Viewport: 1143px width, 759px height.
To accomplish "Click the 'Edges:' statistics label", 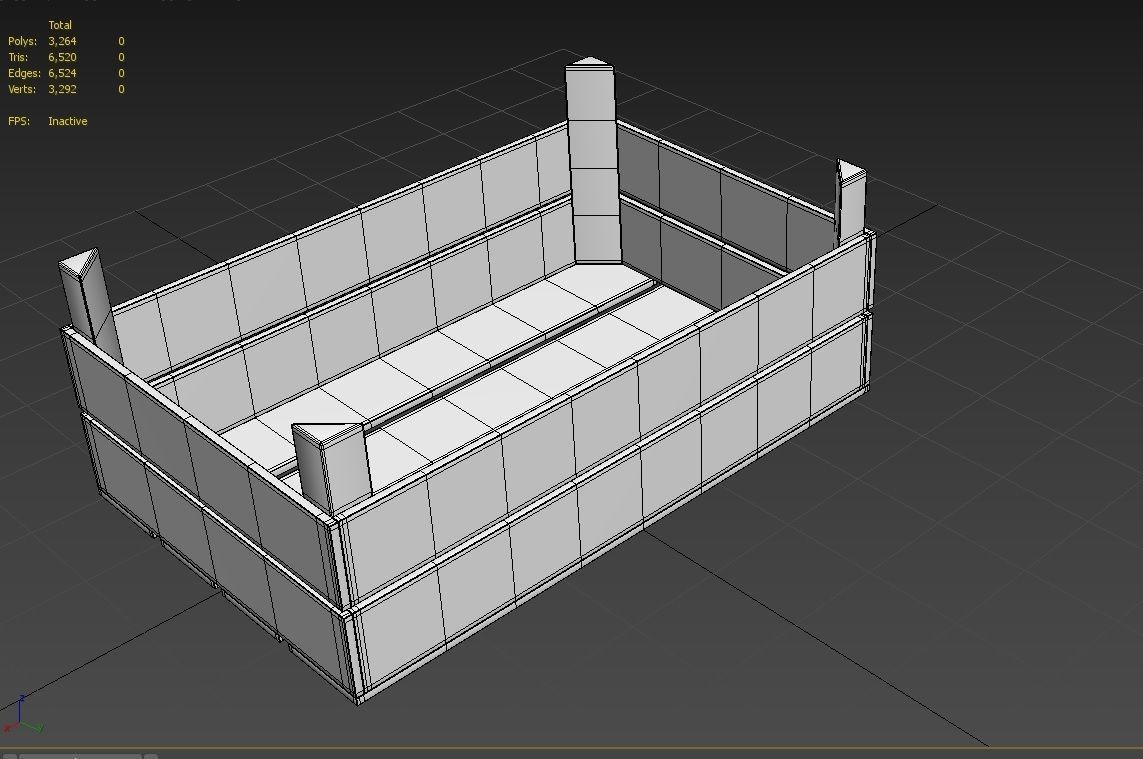I will [24, 73].
